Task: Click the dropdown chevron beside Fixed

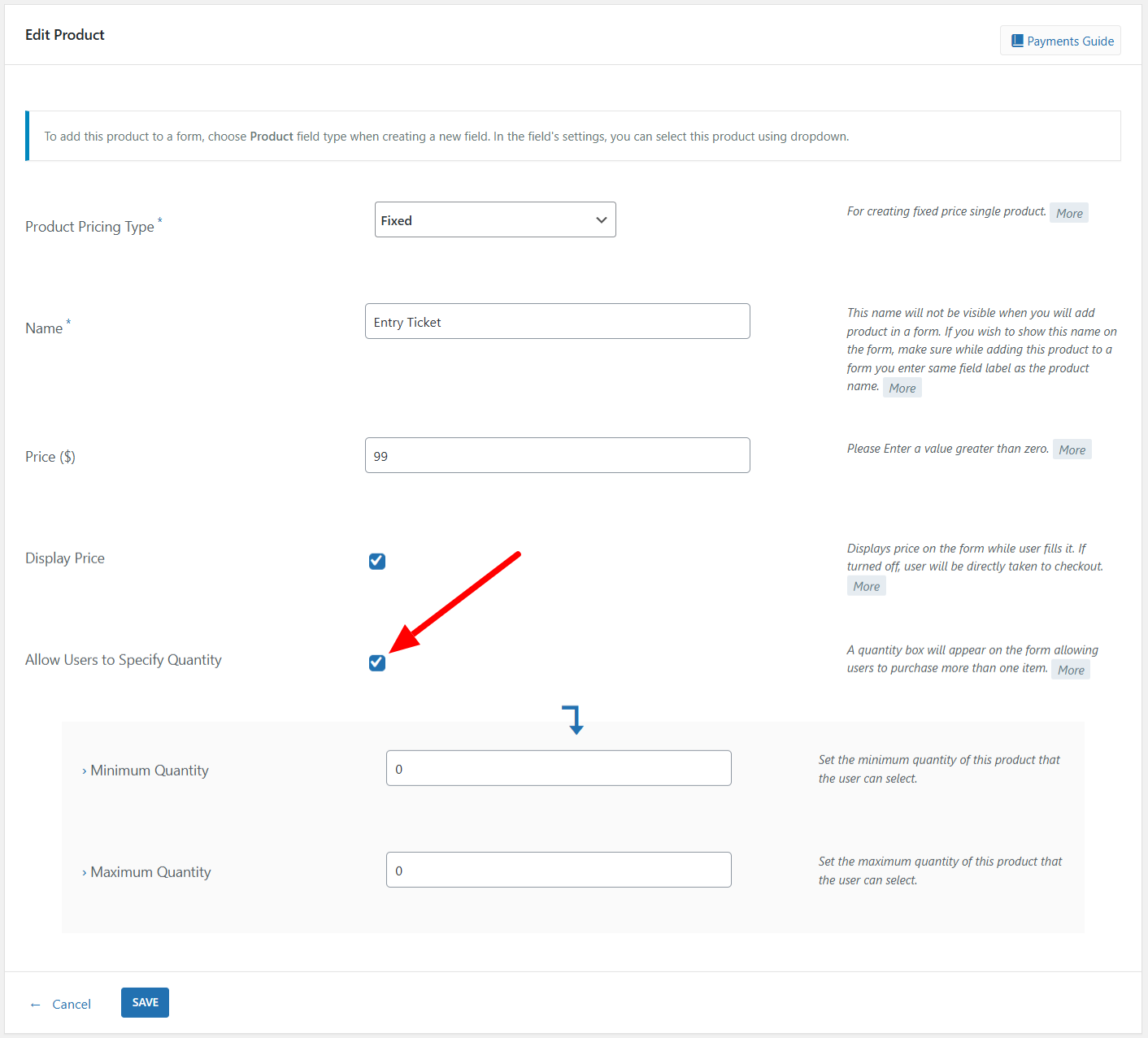Action: tap(602, 220)
